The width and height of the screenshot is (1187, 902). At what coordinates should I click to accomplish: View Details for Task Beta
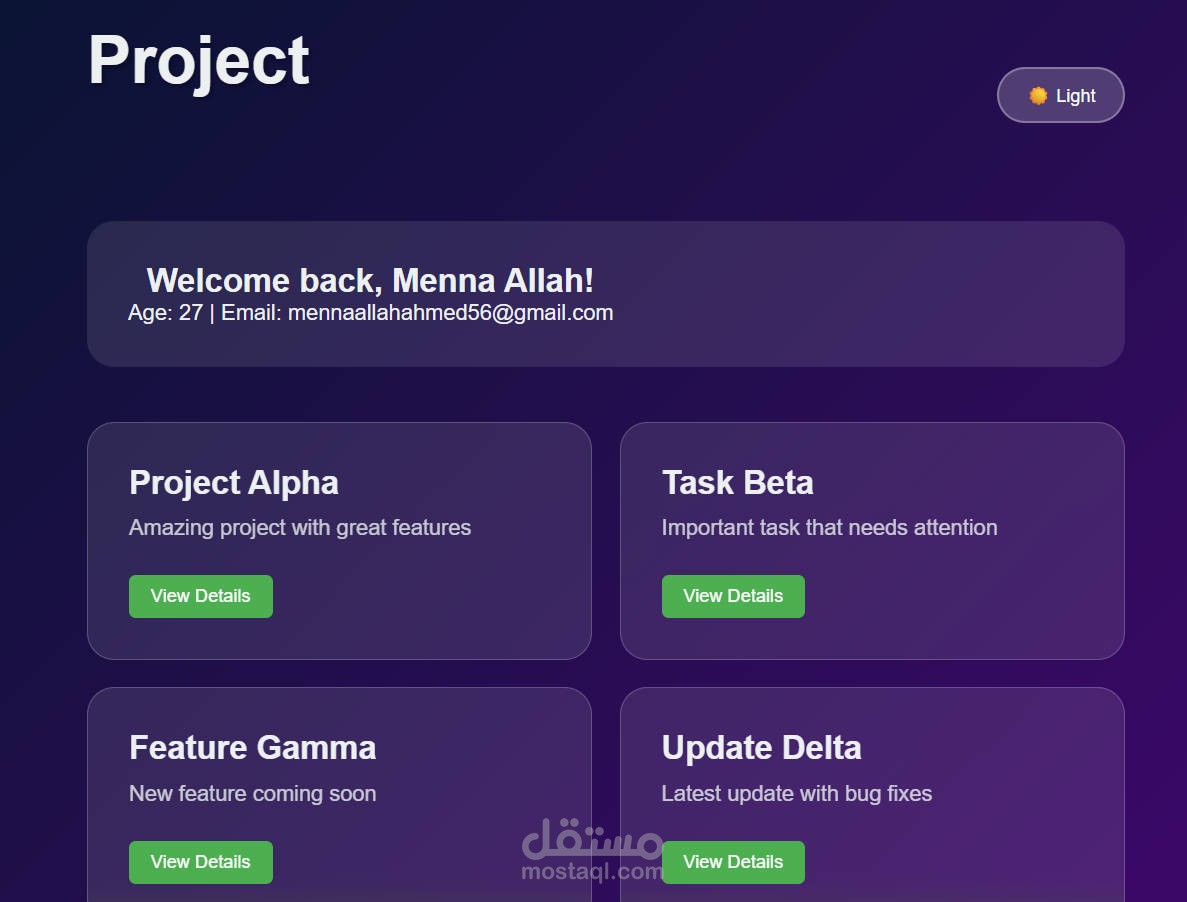click(733, 596)
